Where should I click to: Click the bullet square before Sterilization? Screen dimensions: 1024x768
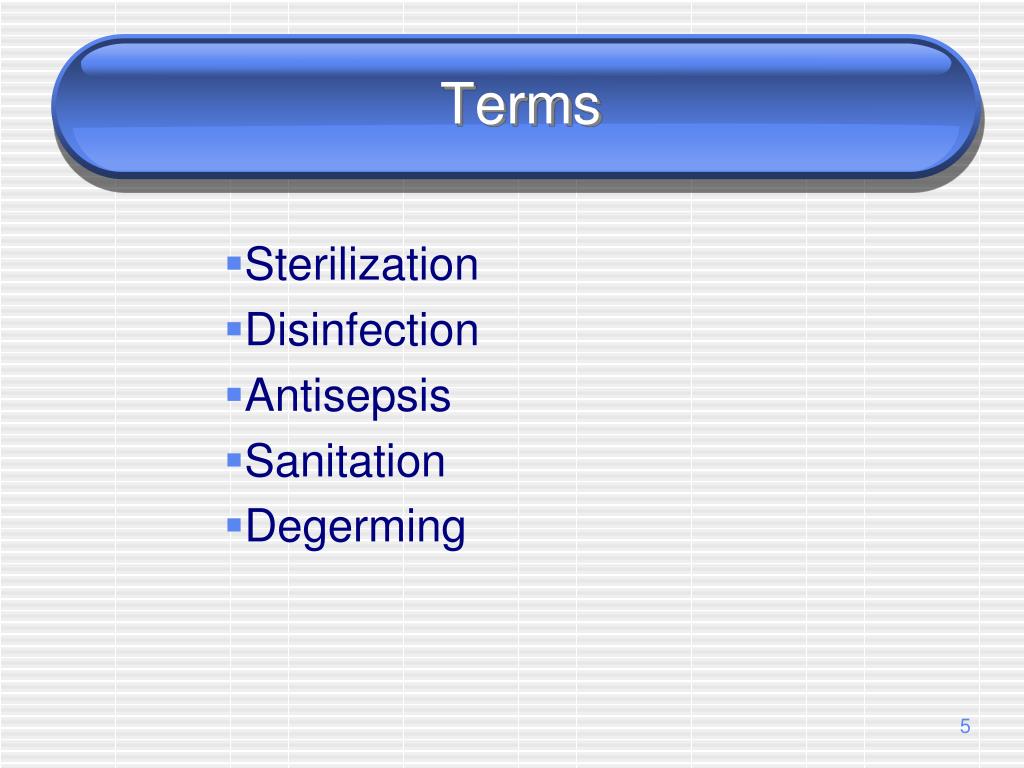234,263
